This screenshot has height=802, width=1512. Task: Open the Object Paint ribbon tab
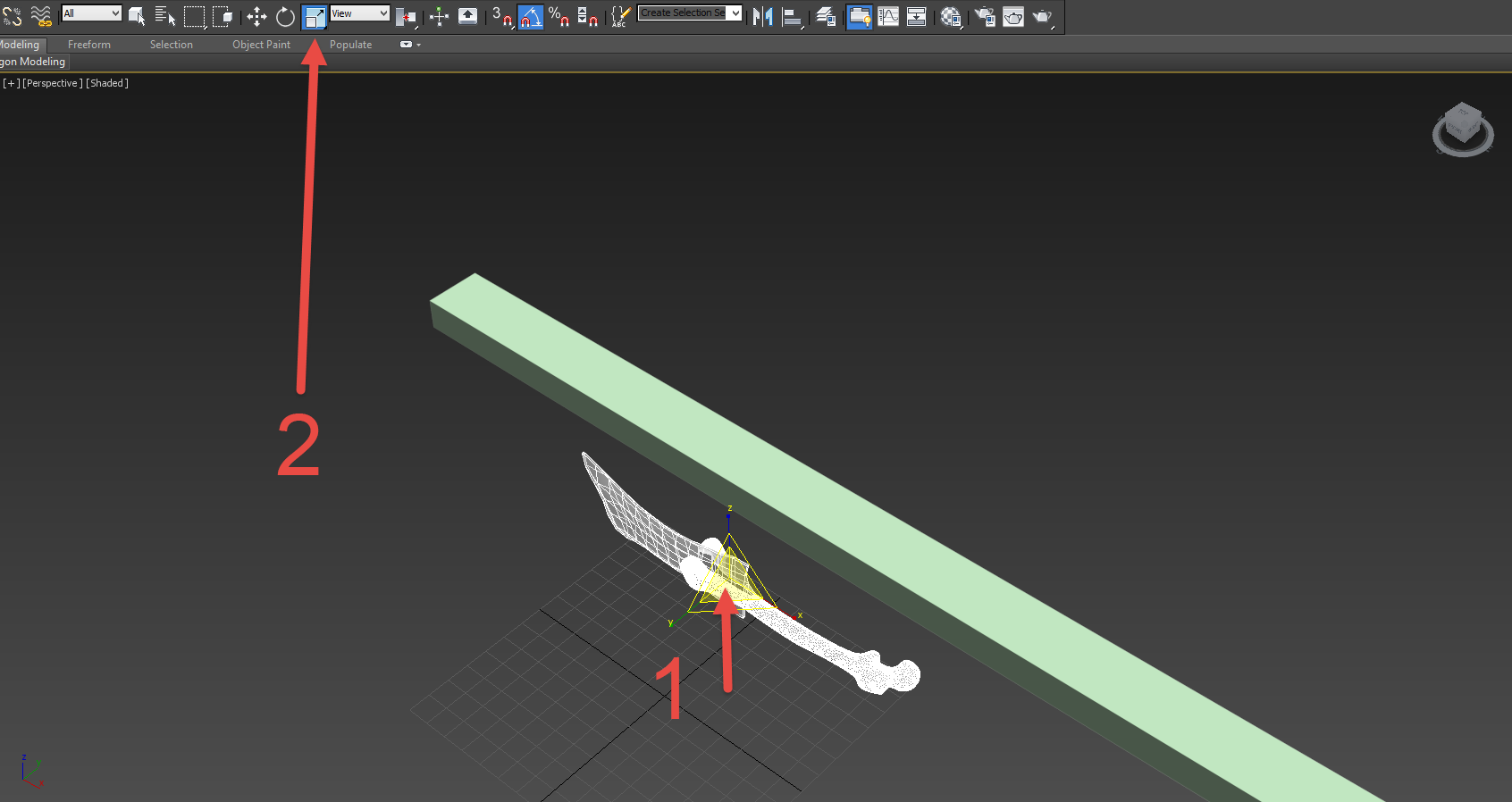pyautogui.click(x=262, y=45)
